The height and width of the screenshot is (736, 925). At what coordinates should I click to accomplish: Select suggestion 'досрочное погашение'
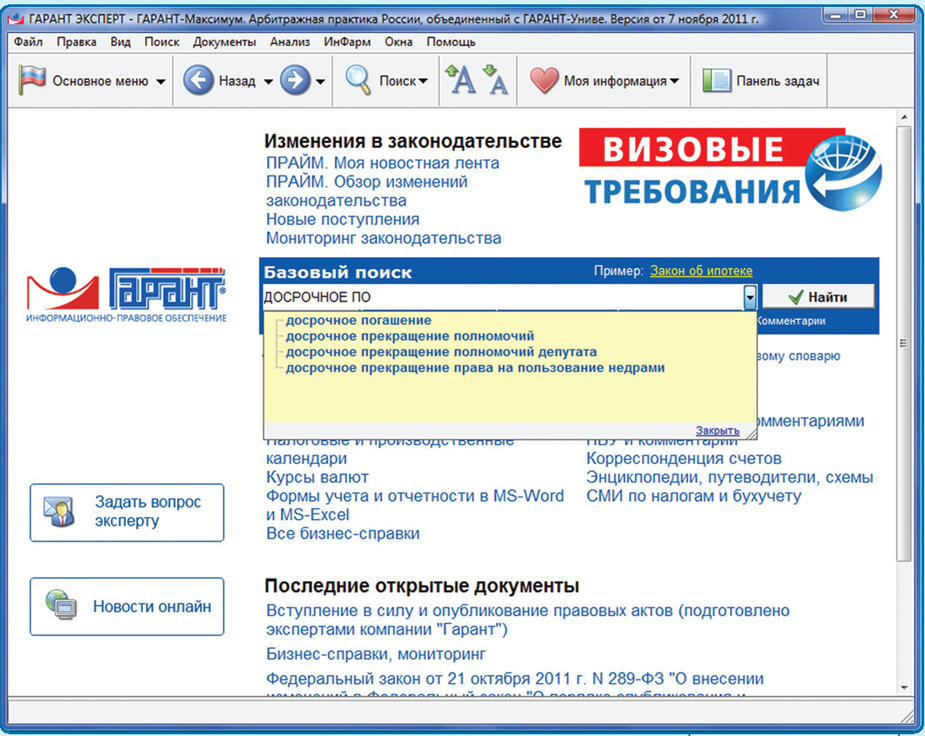pos(358,320)
